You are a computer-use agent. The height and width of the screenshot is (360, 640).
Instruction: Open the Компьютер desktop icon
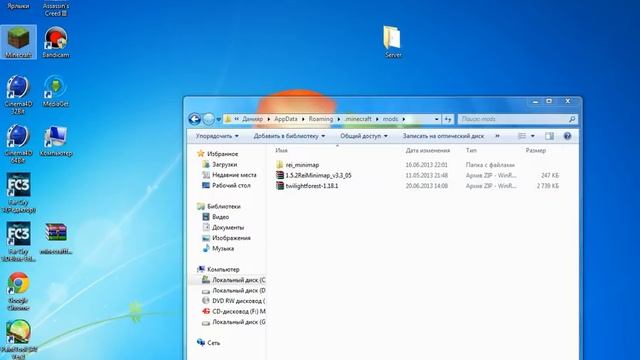pos(56,141)
